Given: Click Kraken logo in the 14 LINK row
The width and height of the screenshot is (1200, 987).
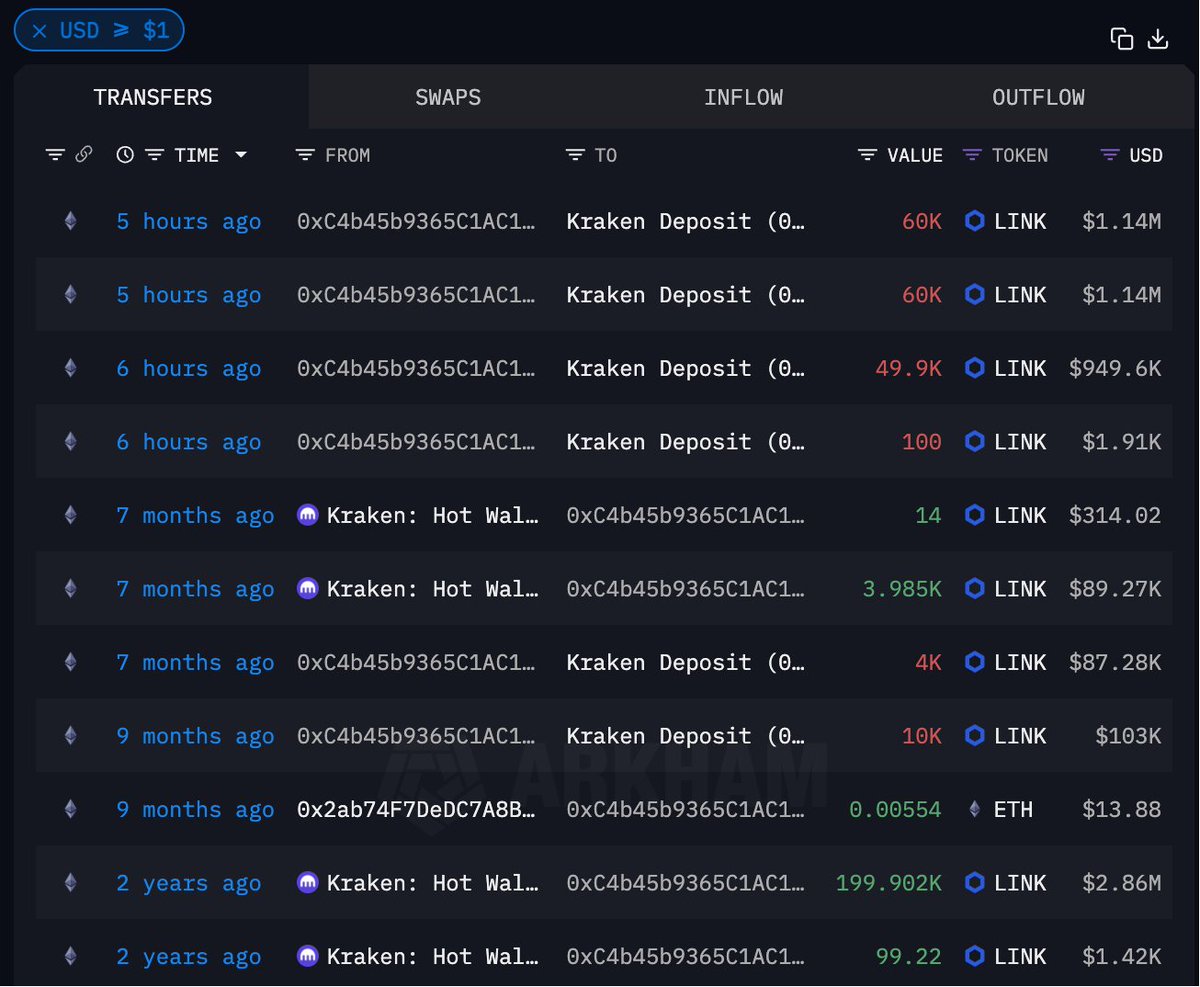Looking at the screenshot, I should 308,515.
